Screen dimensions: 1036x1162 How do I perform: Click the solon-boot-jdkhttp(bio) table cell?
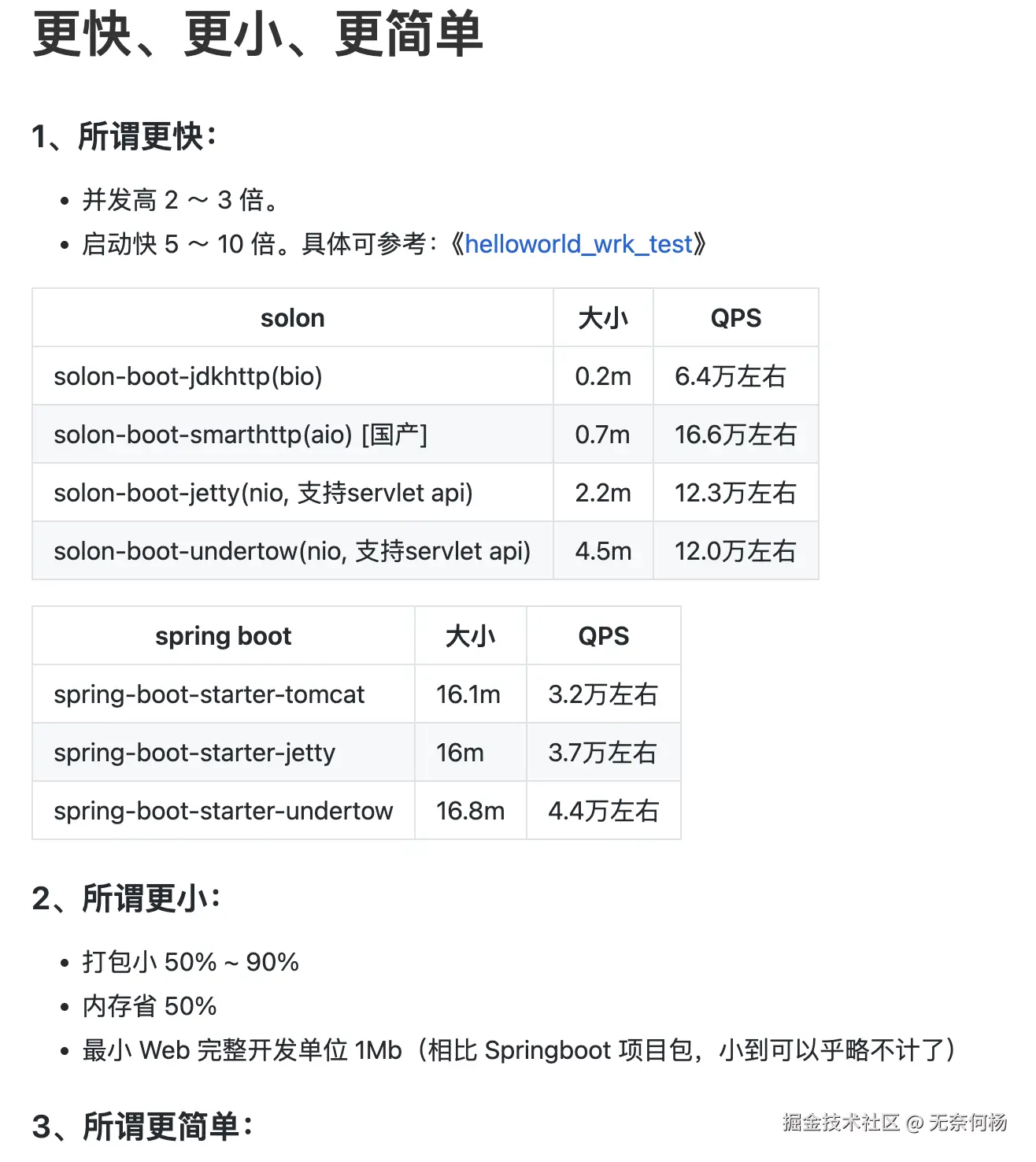tap(188, 376)
